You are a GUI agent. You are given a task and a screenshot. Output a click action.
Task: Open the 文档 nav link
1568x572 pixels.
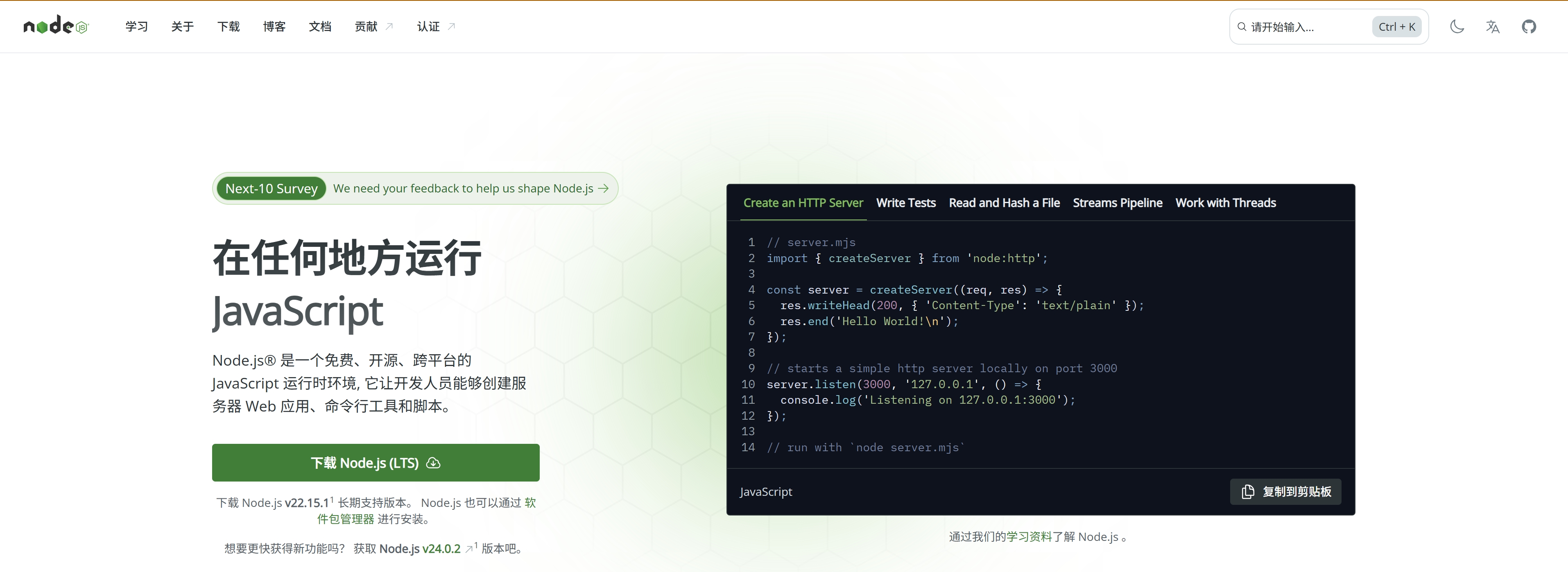tap(319, 26)
